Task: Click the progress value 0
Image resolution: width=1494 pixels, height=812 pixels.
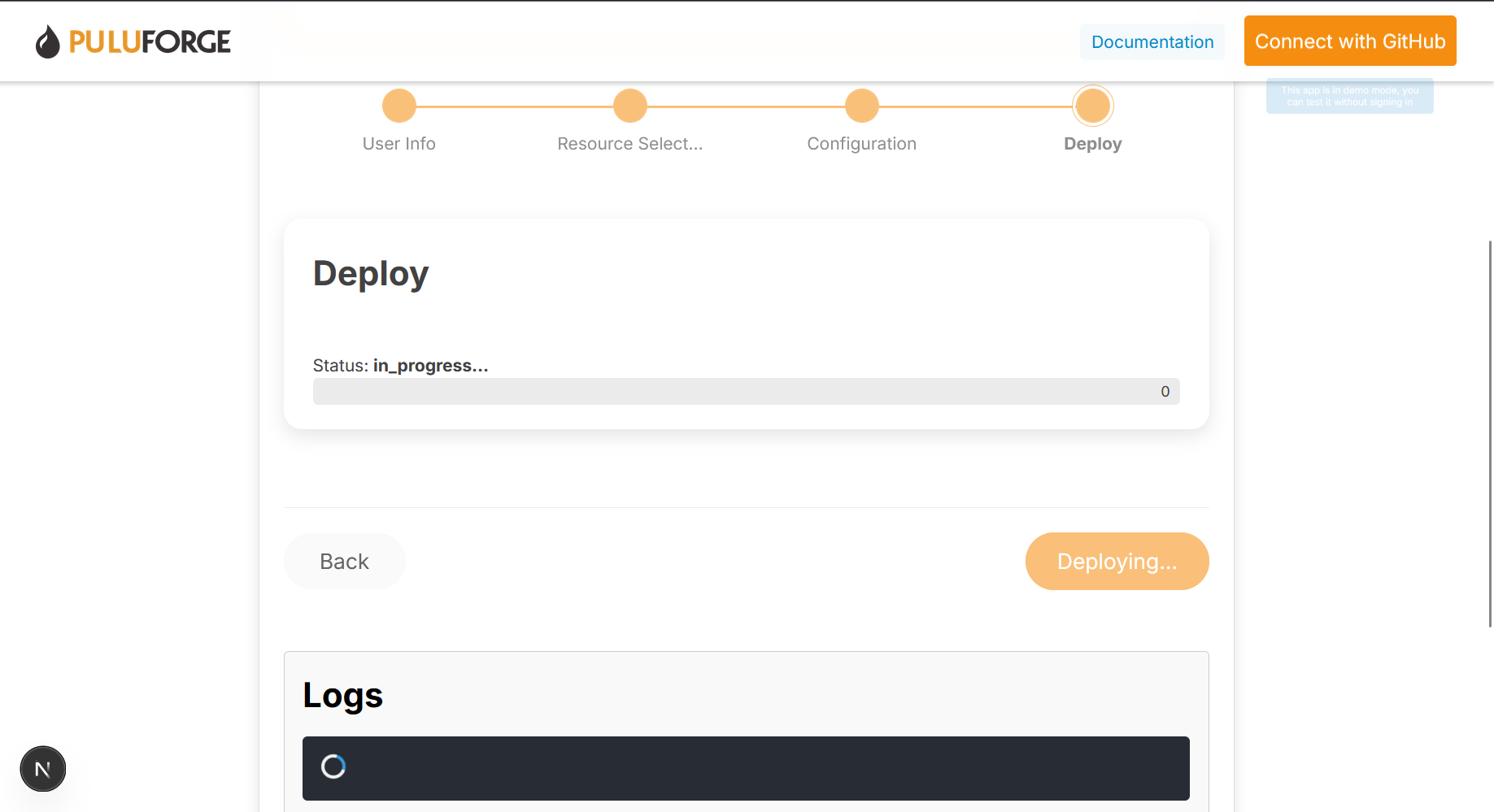Action: pyautogui.click(x=1165, y=392)
